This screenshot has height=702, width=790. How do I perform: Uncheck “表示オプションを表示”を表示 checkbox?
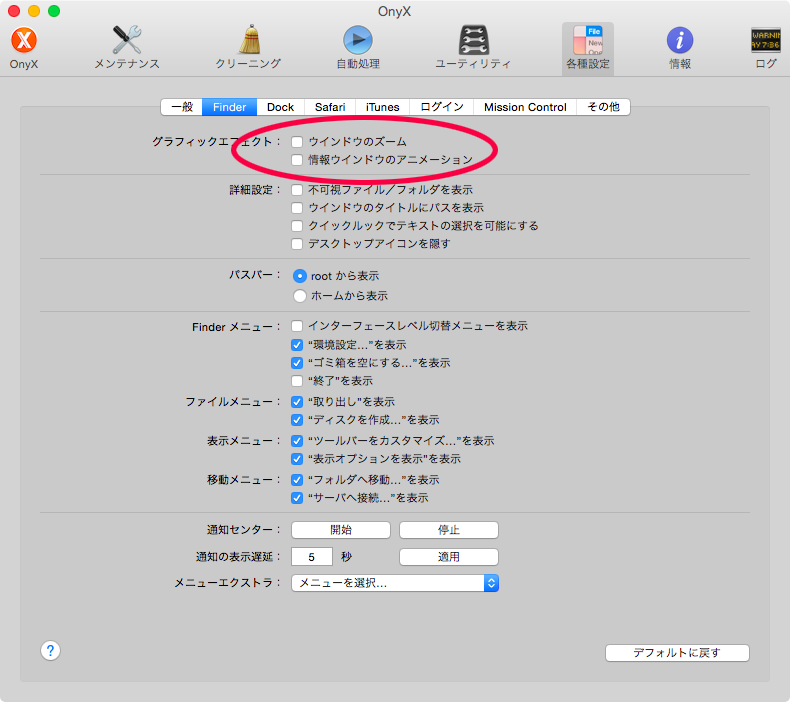coord(297,459)
